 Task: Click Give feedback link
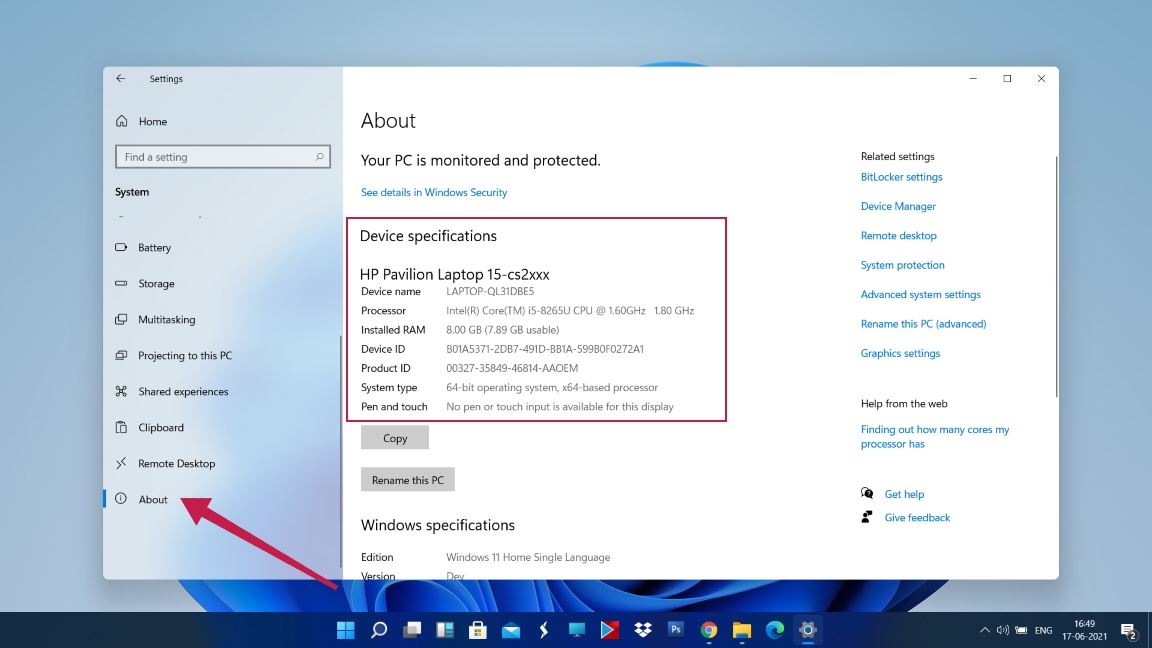tap(917, 518)
